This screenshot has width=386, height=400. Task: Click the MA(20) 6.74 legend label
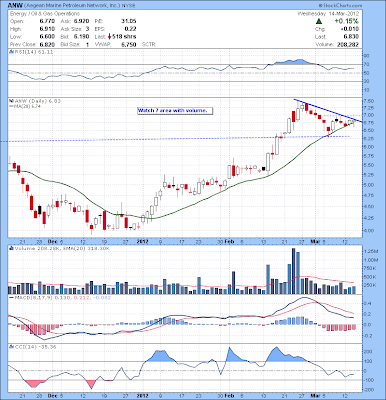(x=26, y=106)
